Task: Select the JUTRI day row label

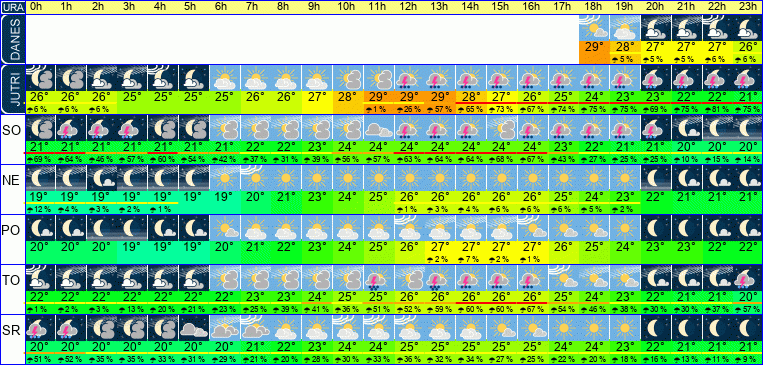Action: (x=12, y=90)
